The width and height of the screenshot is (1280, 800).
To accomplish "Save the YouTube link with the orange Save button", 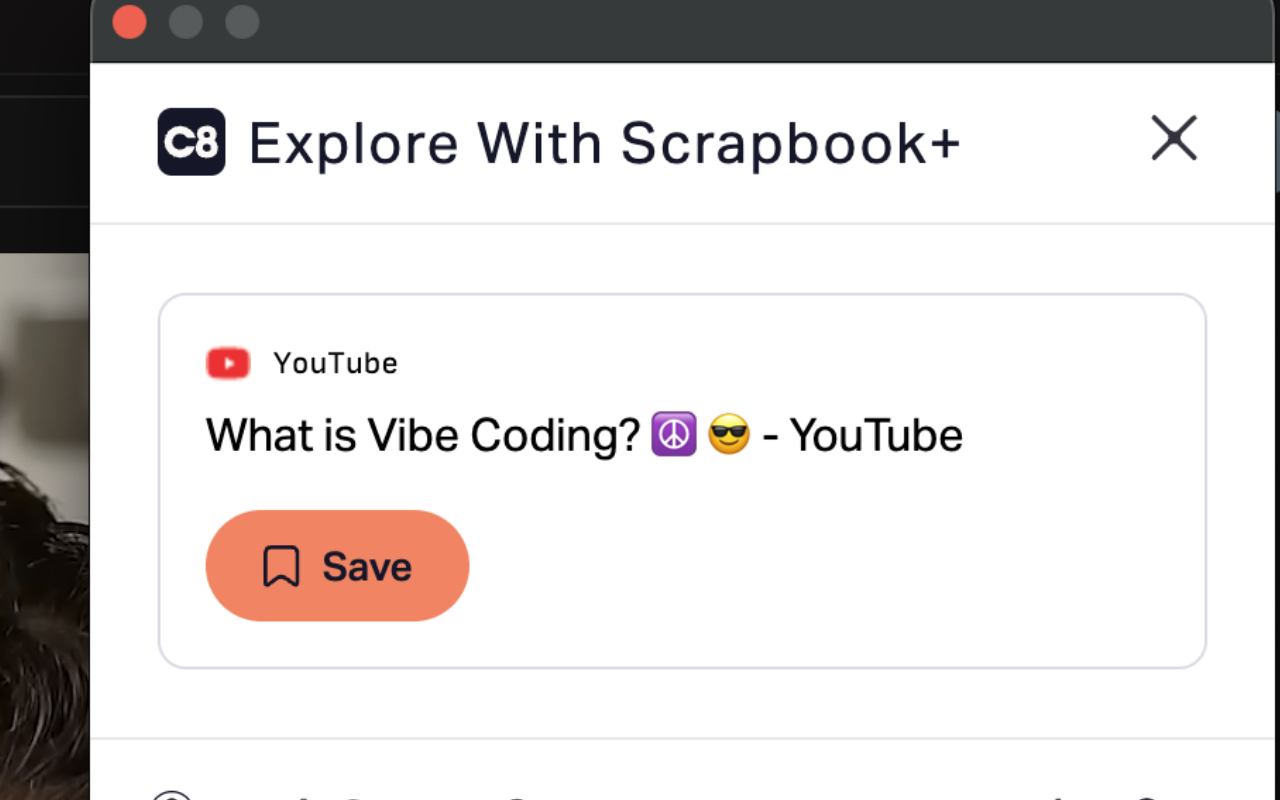I will pos(337,565).
